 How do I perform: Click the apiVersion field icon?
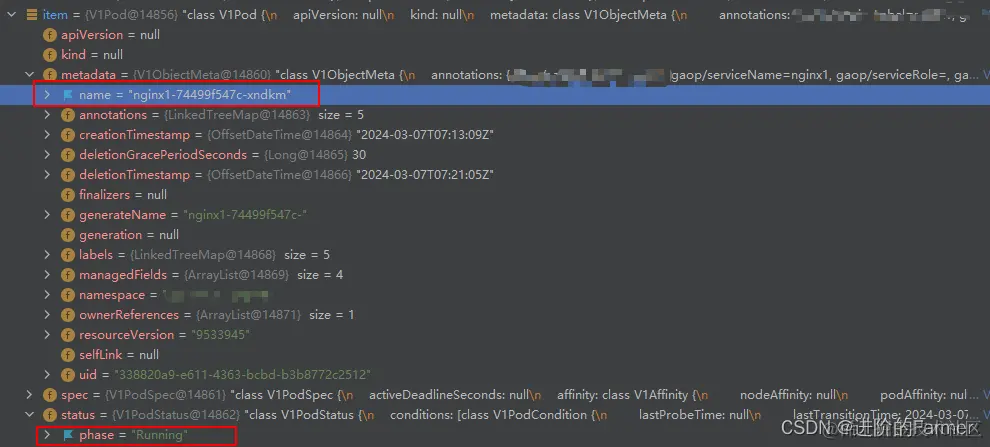49,35
